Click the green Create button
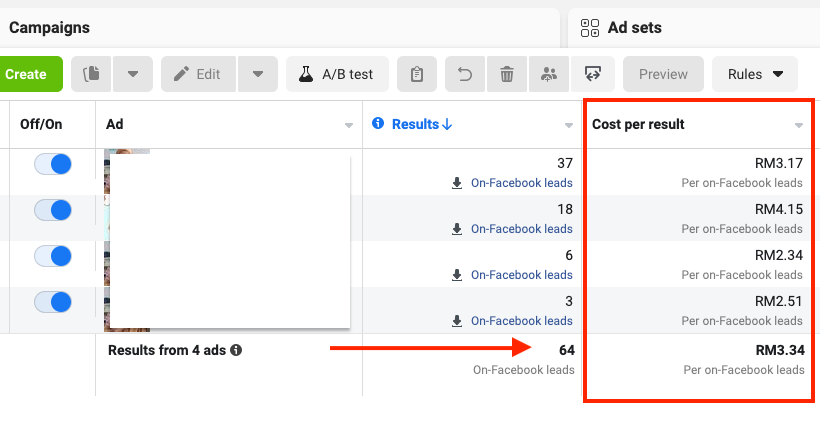820x432 pixels. tap(29, 74)
